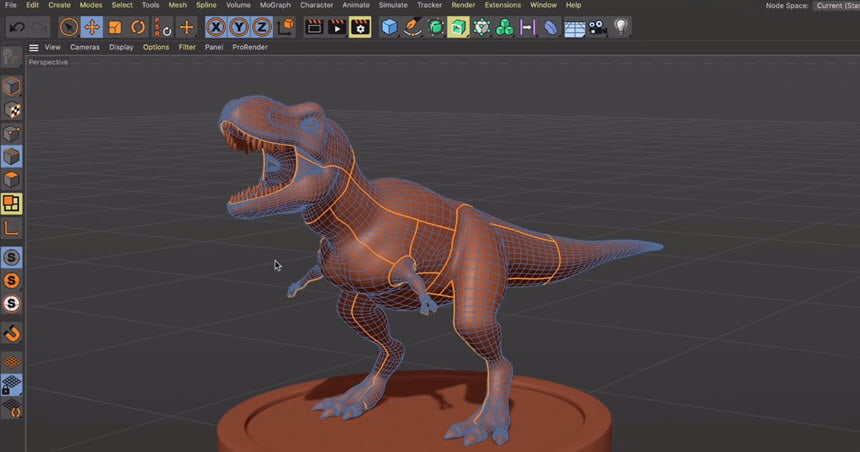Toggle the coordinate system icon
The width and height of the screenshot is (860, 452).
[286, 27]
